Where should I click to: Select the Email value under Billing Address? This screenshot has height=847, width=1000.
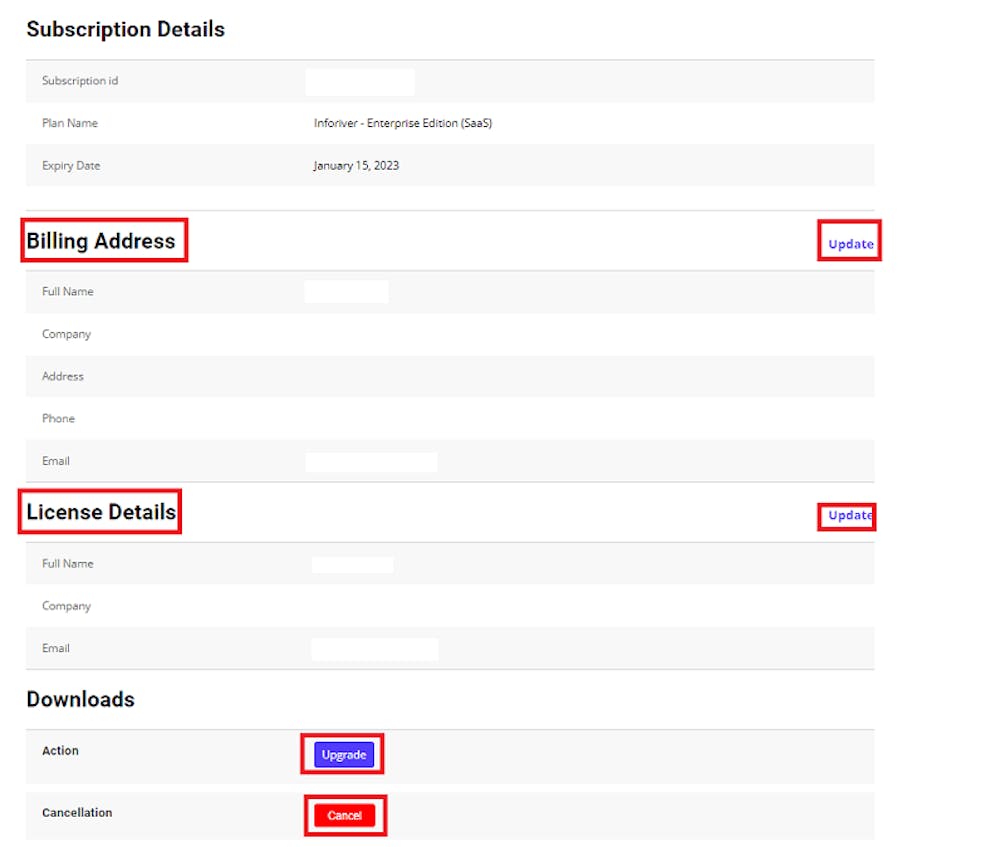(371, 461)
